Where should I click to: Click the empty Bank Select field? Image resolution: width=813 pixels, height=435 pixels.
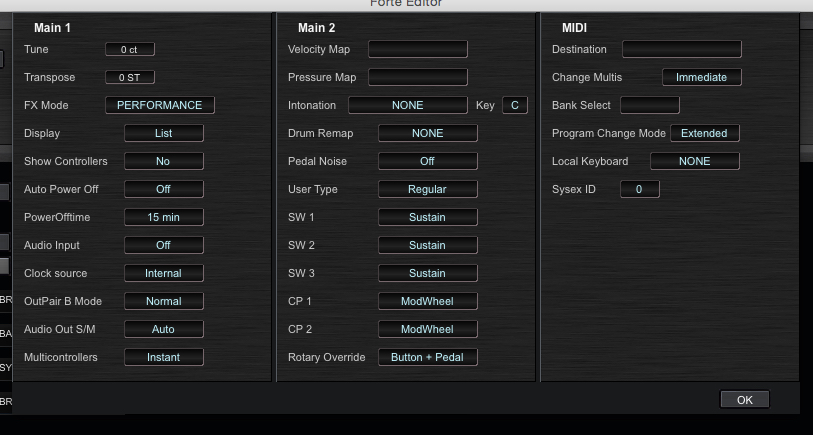(x=650, y=105)
